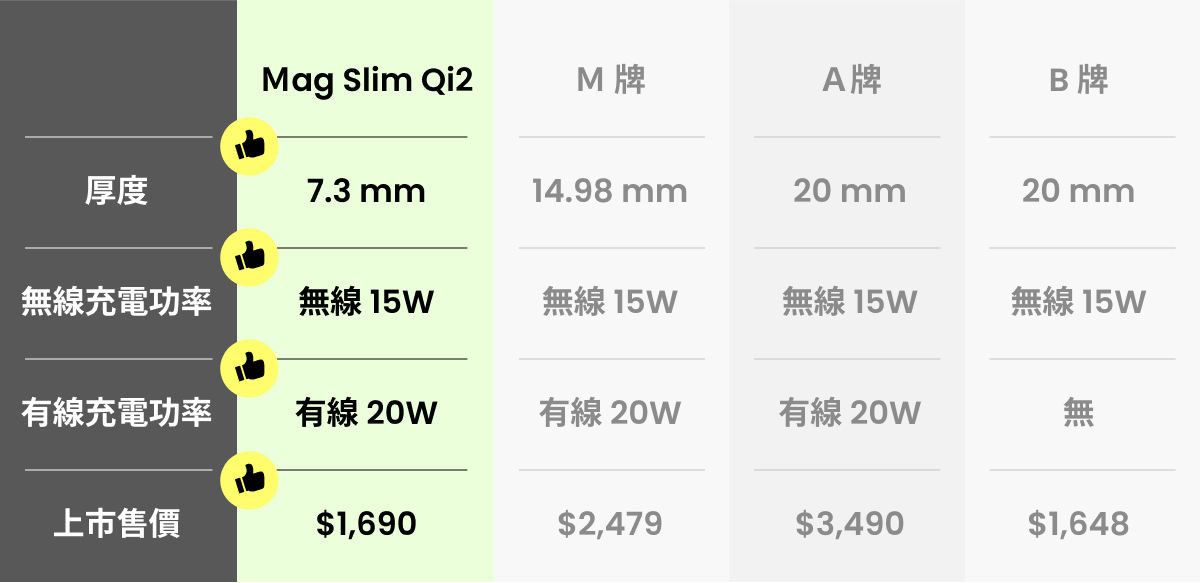The width and height of the screenshot is (1200, 583).
Task: Click the $1,690 price
Action: [366, 523]
